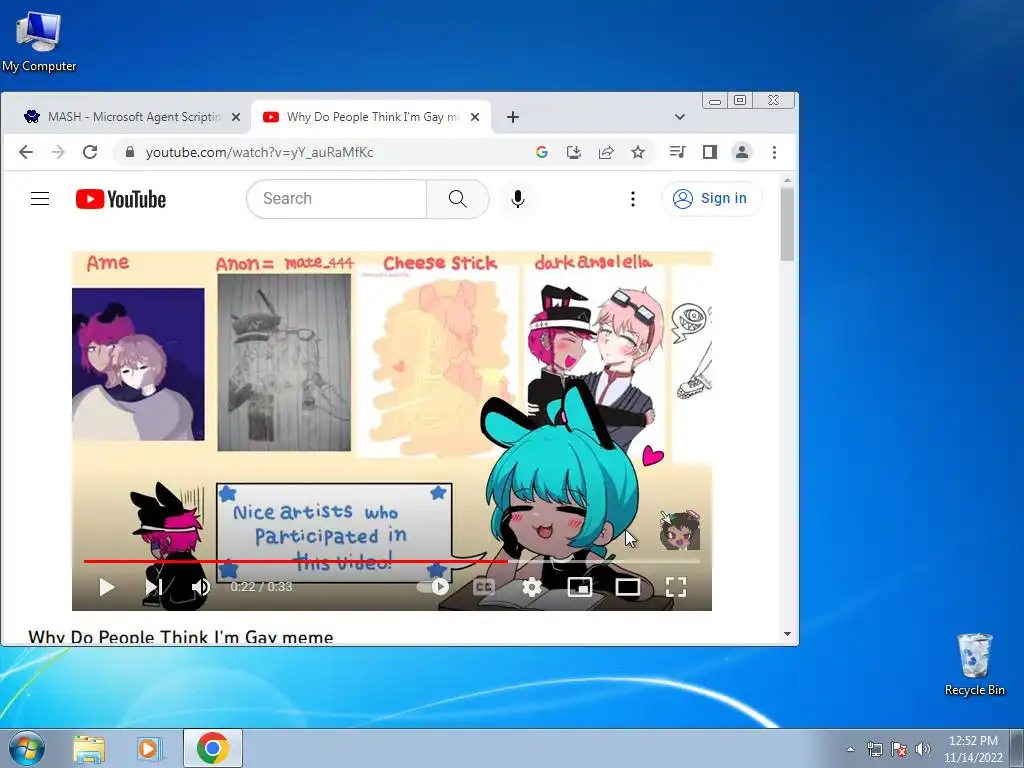Open the My Computer desktop icon
The height and width of the screenshot is (768, 1024).
[39, 41]
